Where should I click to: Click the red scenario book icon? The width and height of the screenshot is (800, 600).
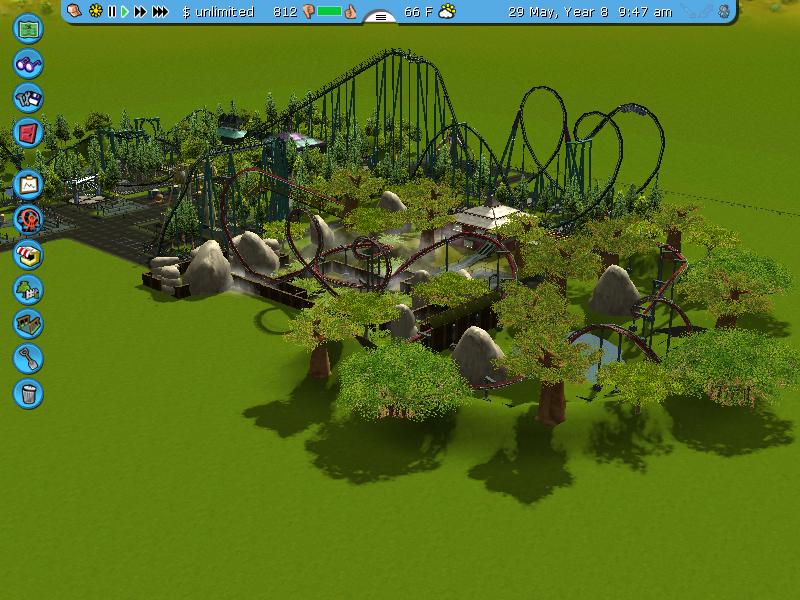28,133
